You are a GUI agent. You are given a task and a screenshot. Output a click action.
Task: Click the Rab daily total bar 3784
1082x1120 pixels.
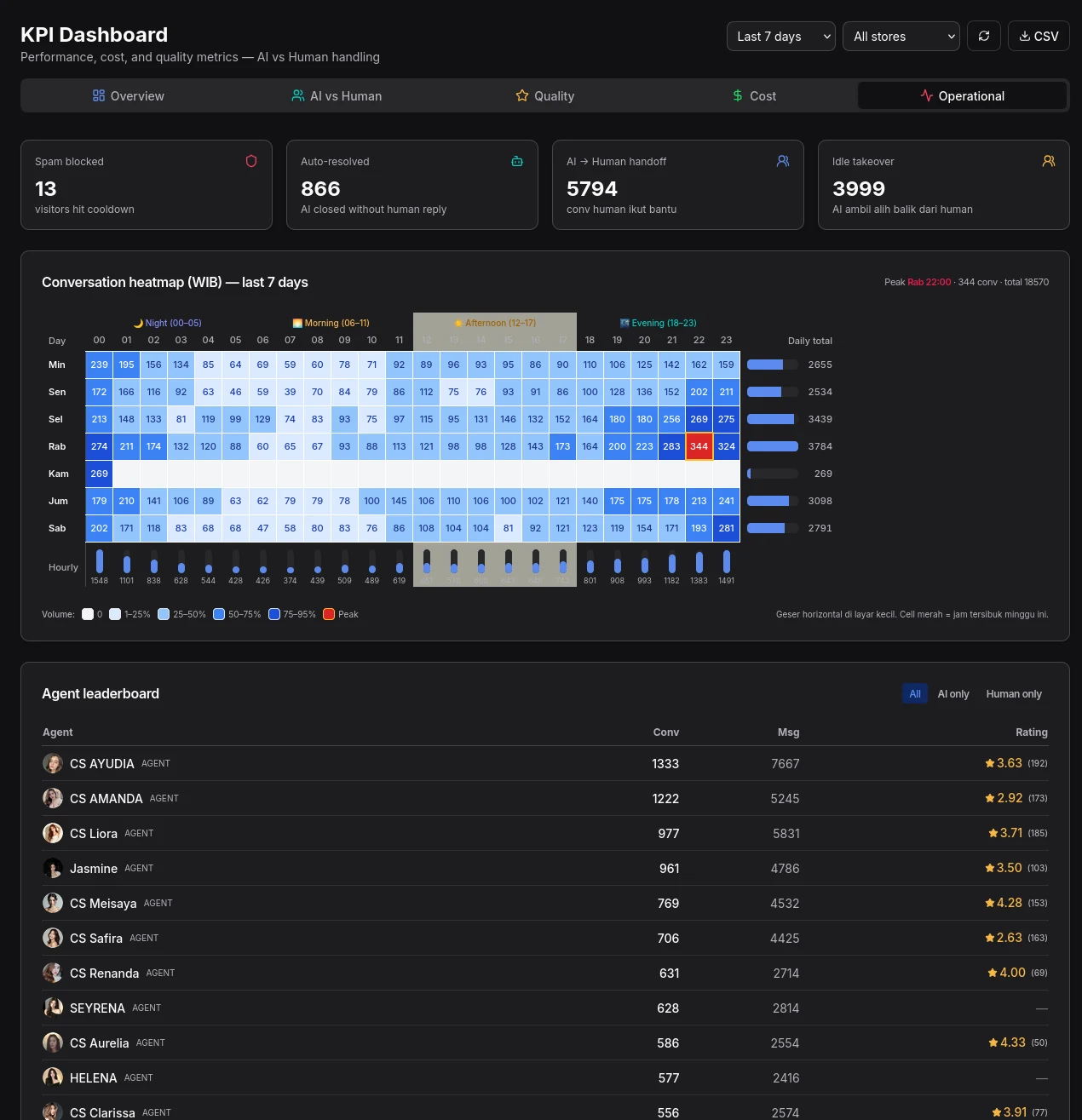tap(773, 446)
